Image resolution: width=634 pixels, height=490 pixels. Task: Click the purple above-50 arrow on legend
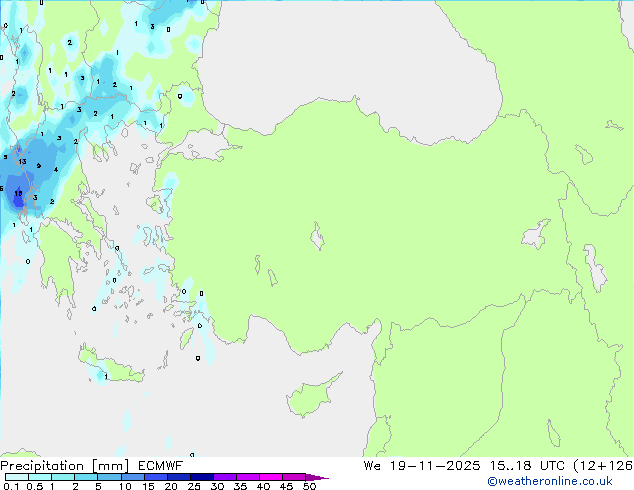tap(317, 477)
